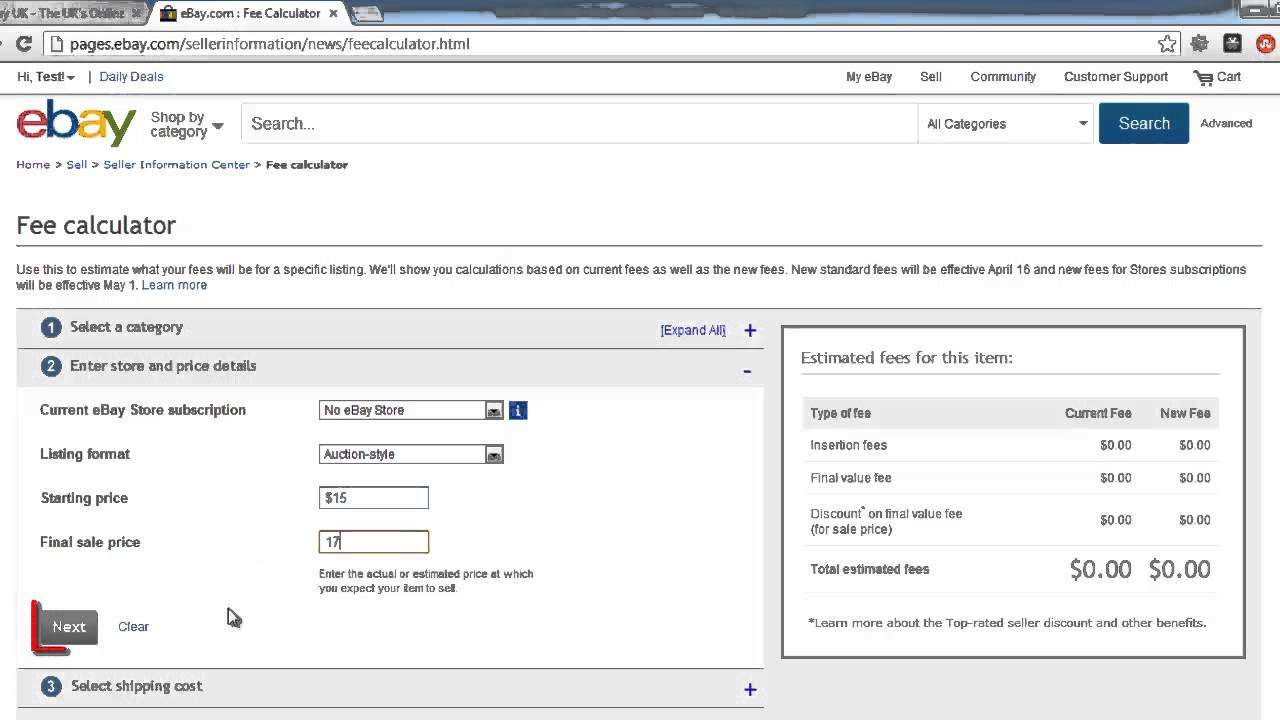Open the Listing format dropdown
This screenshot has width=1280, height=720.
pos(411,454)
